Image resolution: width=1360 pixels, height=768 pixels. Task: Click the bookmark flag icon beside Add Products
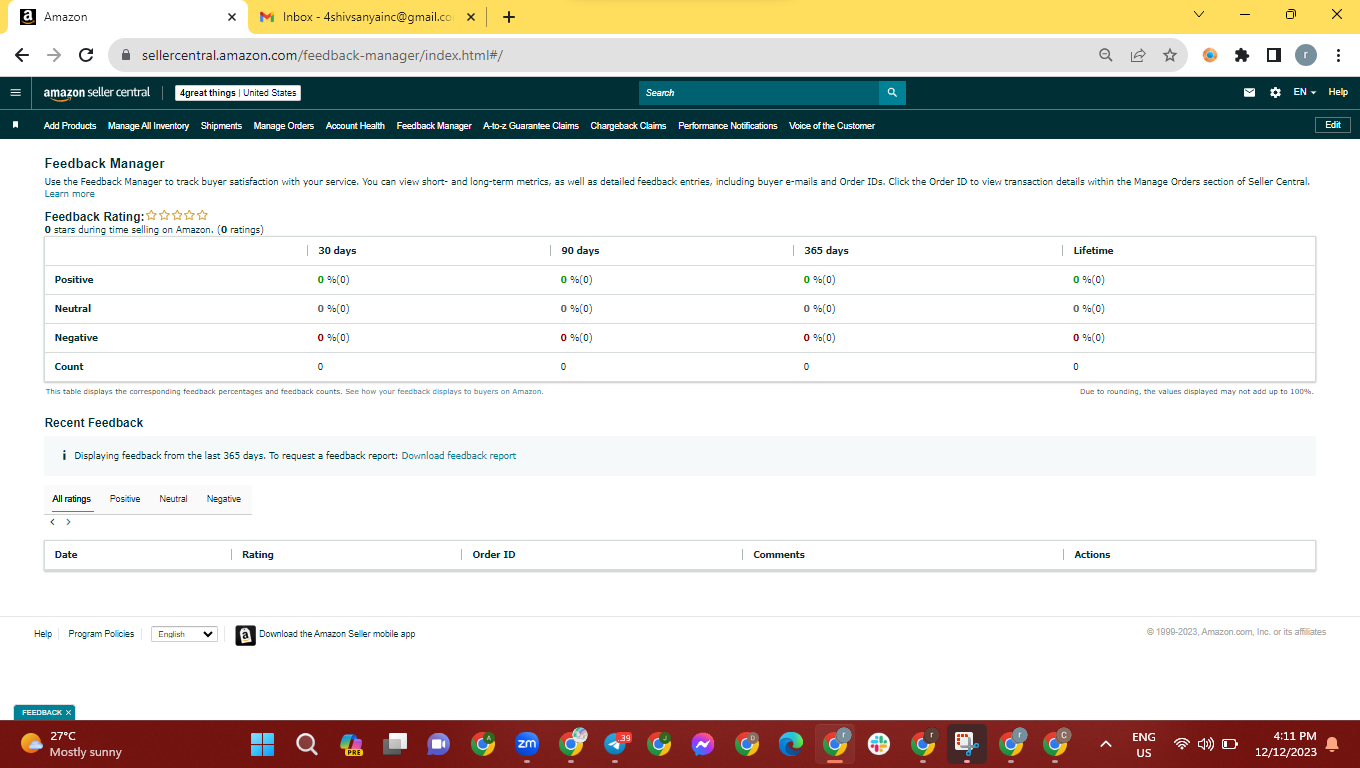16,126
